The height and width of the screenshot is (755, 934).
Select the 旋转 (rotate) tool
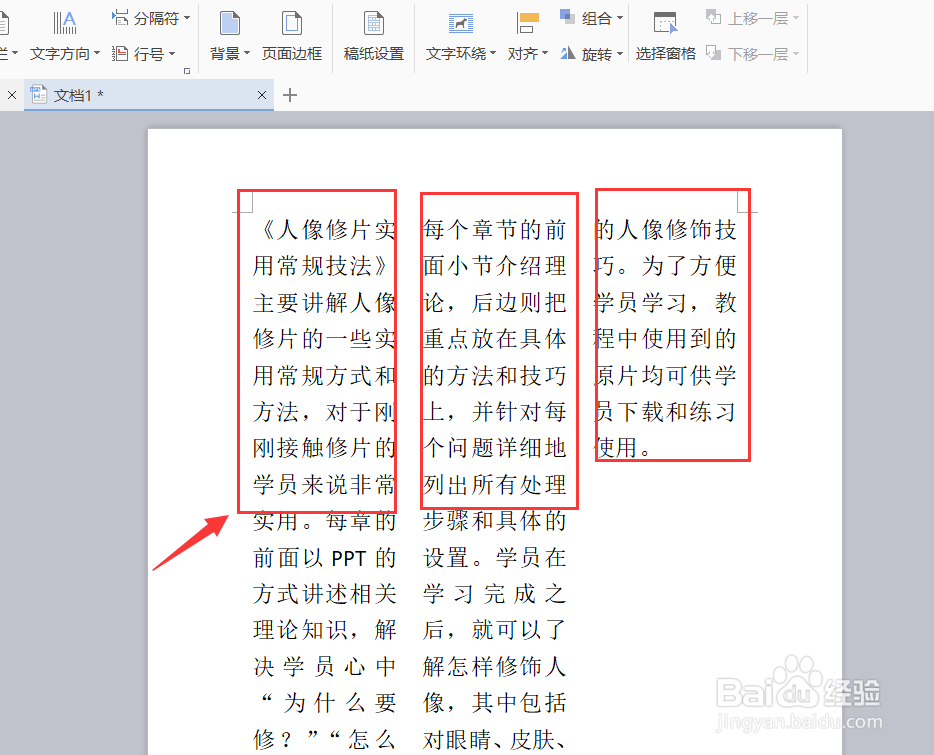point(586,53)
